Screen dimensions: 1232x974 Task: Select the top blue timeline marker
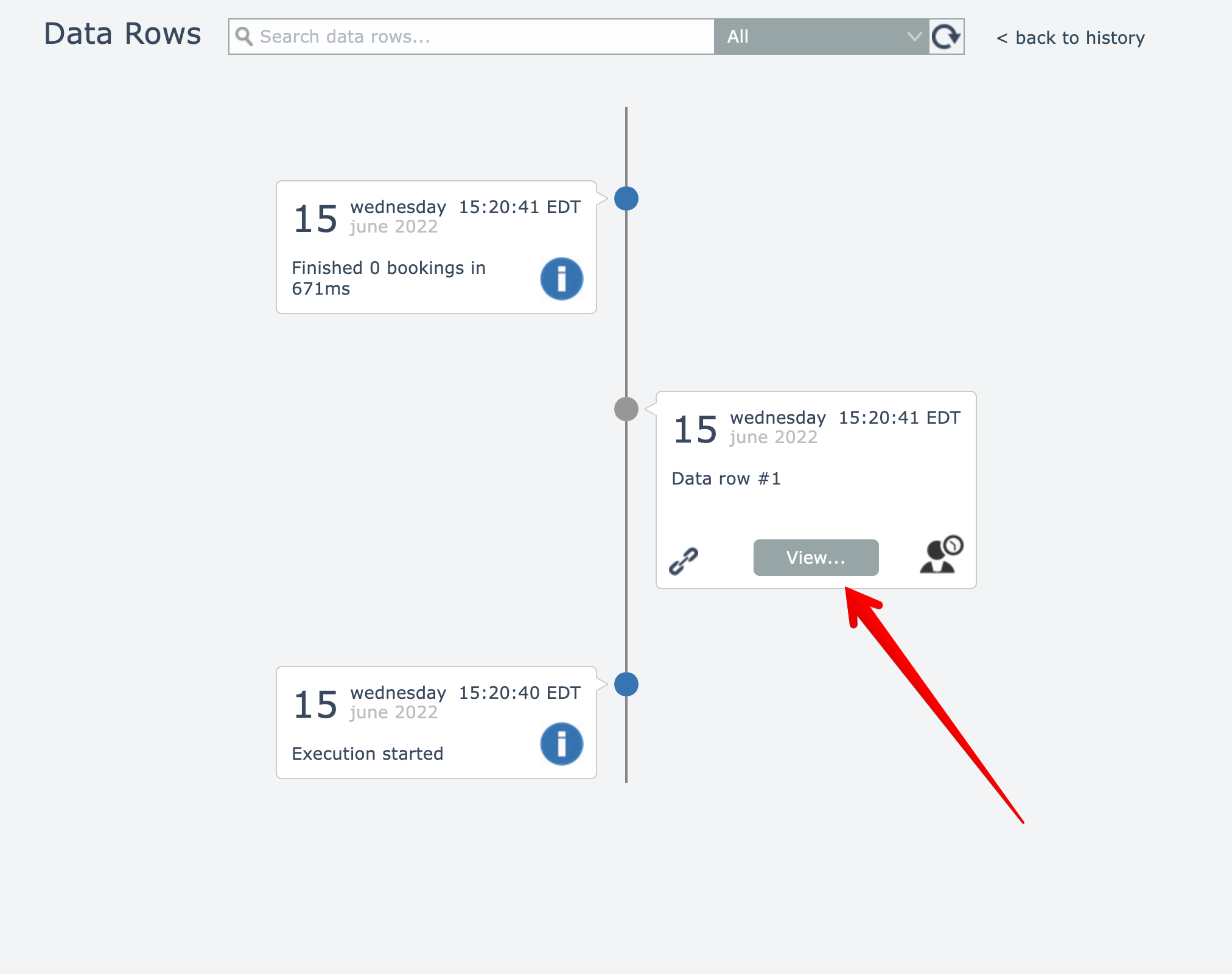pos(626,198)
